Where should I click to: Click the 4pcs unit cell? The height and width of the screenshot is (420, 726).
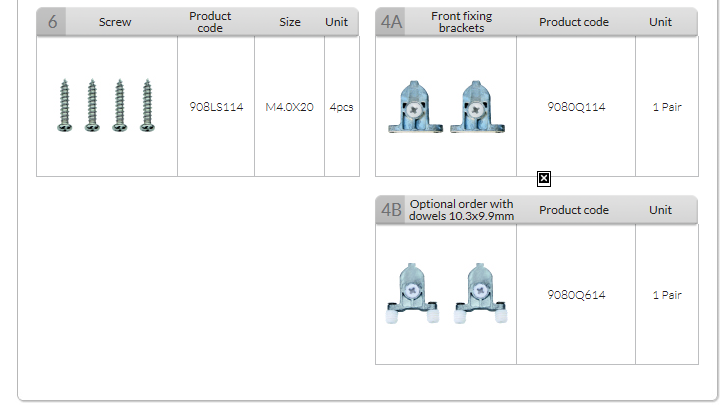pos(341,107)
